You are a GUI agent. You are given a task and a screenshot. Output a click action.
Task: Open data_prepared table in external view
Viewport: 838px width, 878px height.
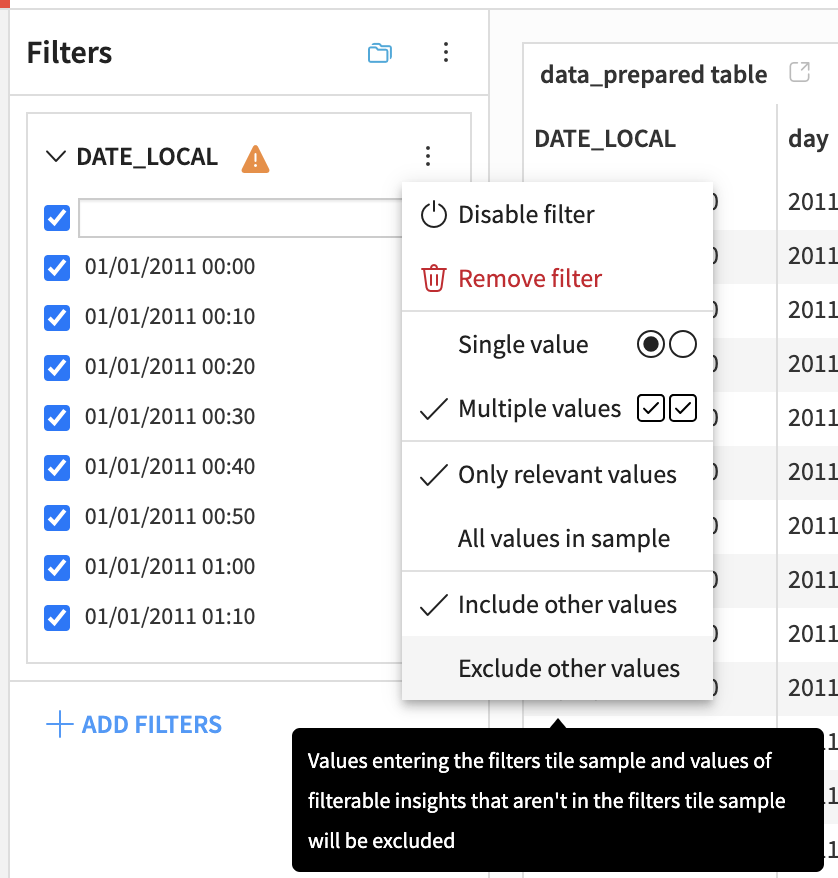coord(799,72)
